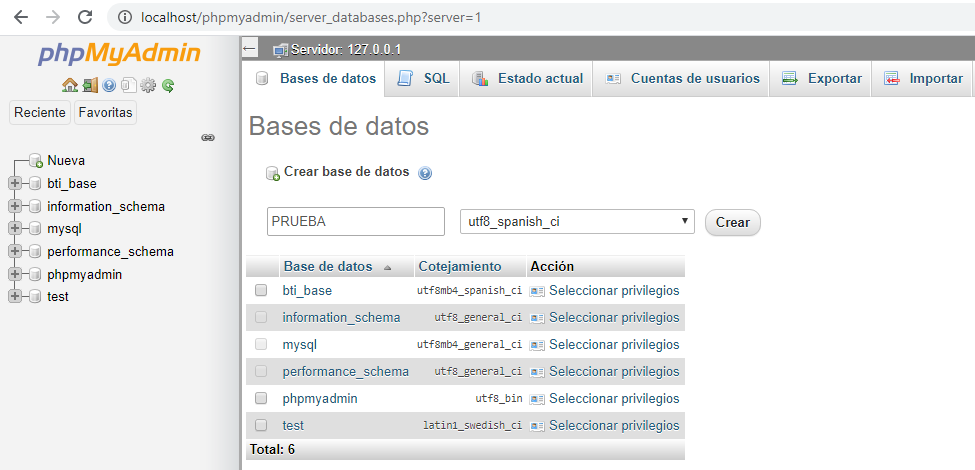Viewport: 975px width, 470px height.
Task: Check the mysql row checkbox
Action: pos(261,344)
